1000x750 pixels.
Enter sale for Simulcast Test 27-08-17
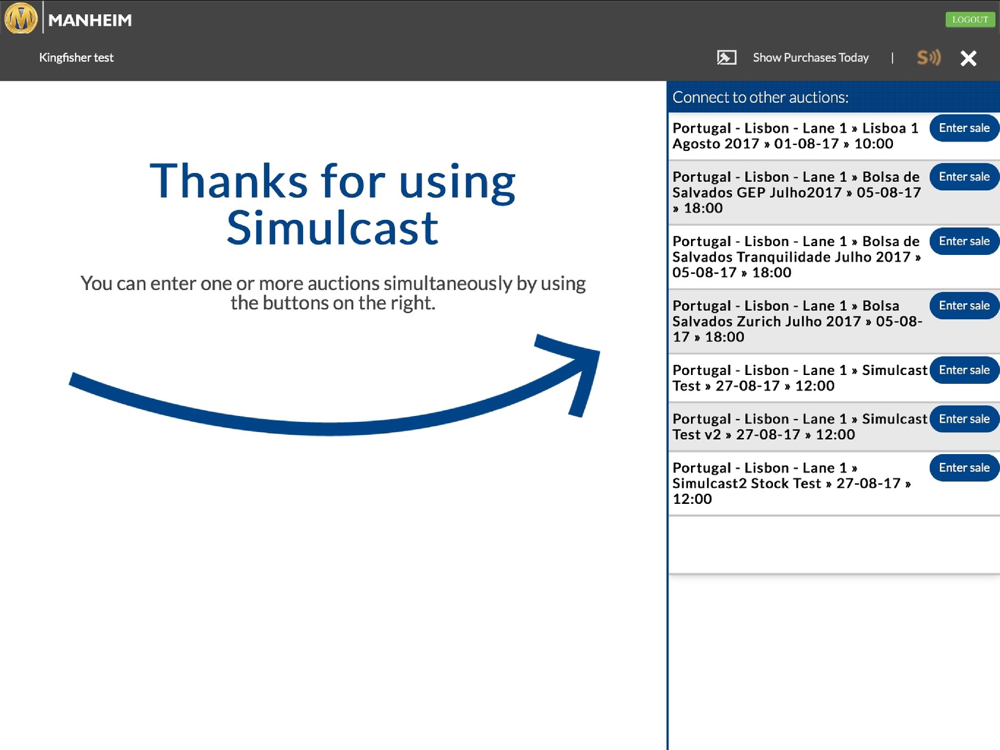pos(964,371)
